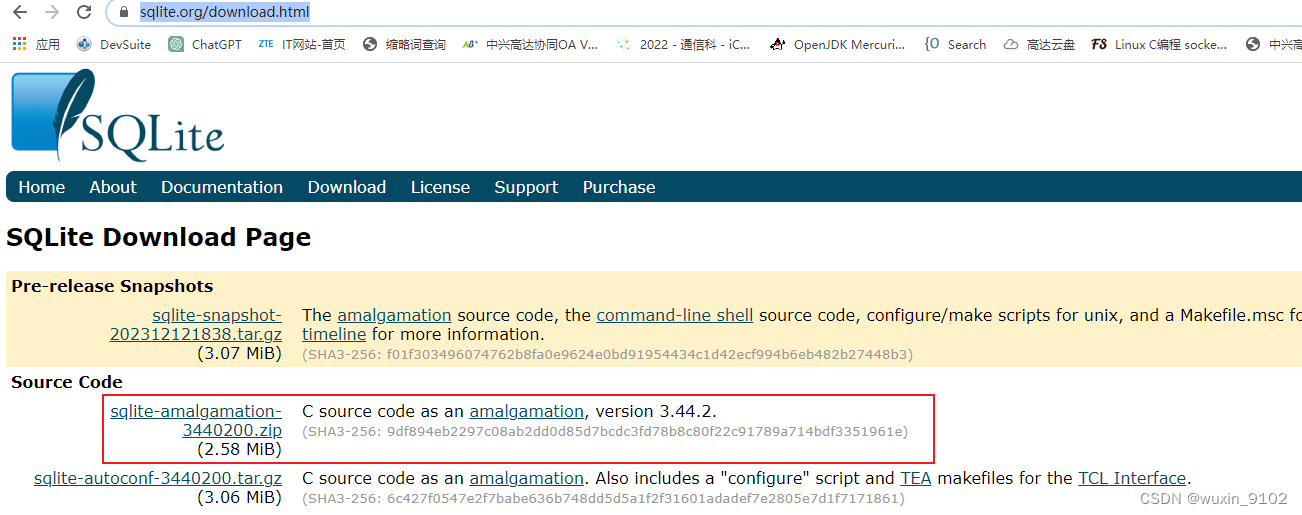Download sqlite-amalgamation-3440200.zip
This screenshot has height=515, width=1302.
[196, 421]
